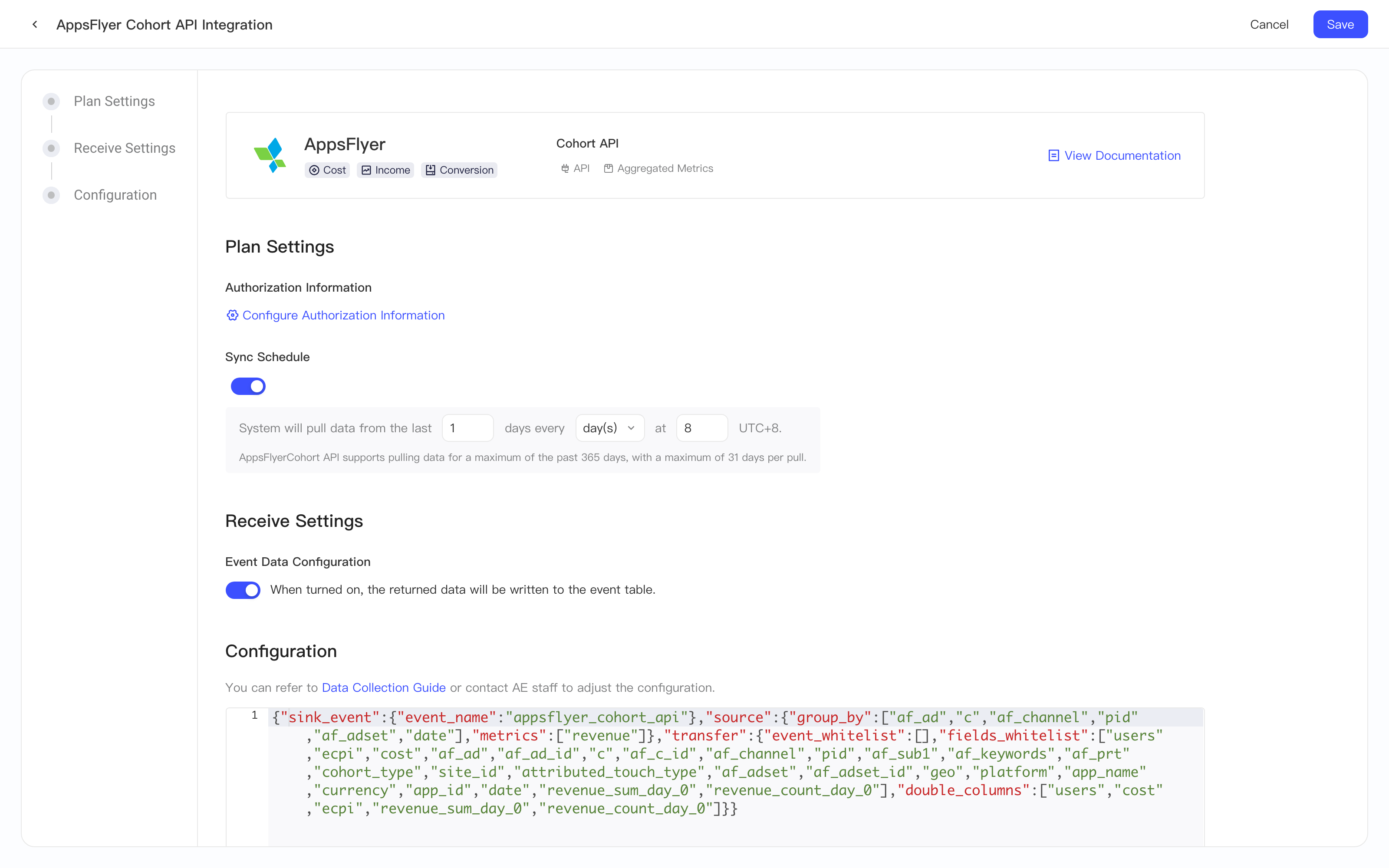This screenshot has width=1389, height=868.
Task: Click the "sink_event" key in the editor
Action: click(x=330, y=717)
